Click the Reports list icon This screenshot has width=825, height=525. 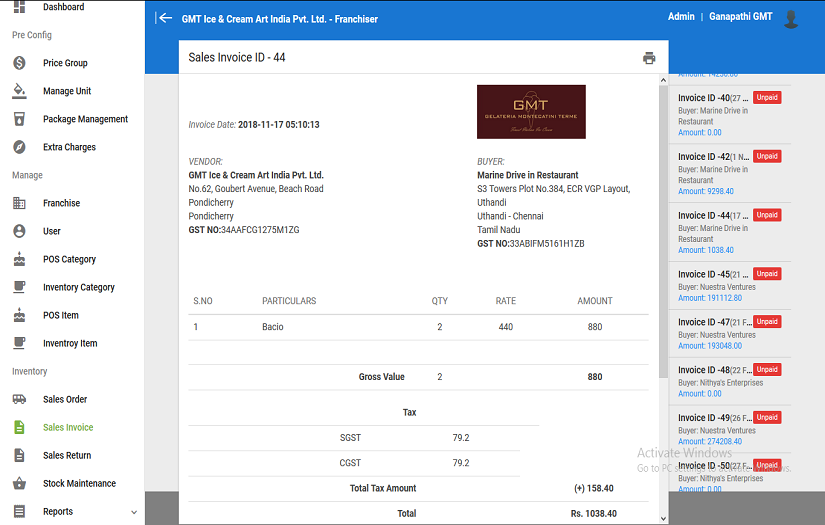(19, 511)
